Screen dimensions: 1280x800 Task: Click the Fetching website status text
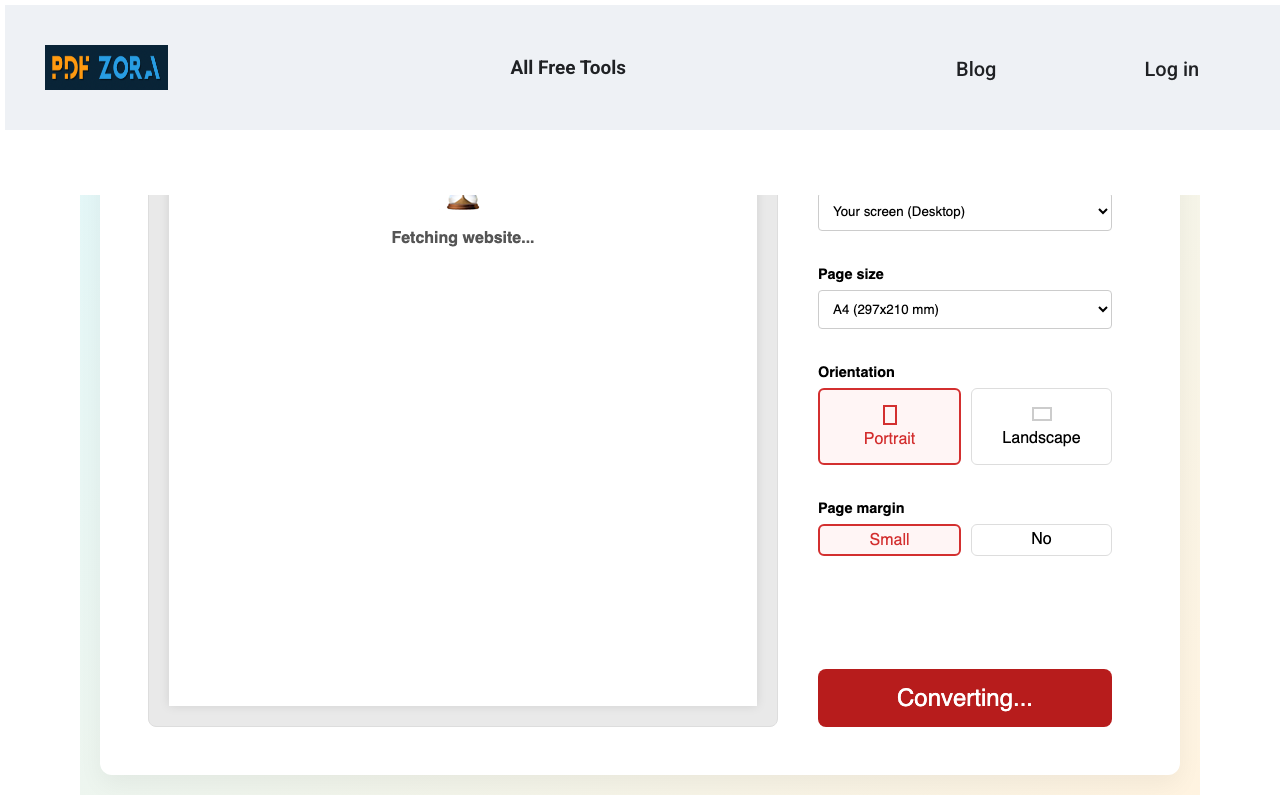[462, 237]
